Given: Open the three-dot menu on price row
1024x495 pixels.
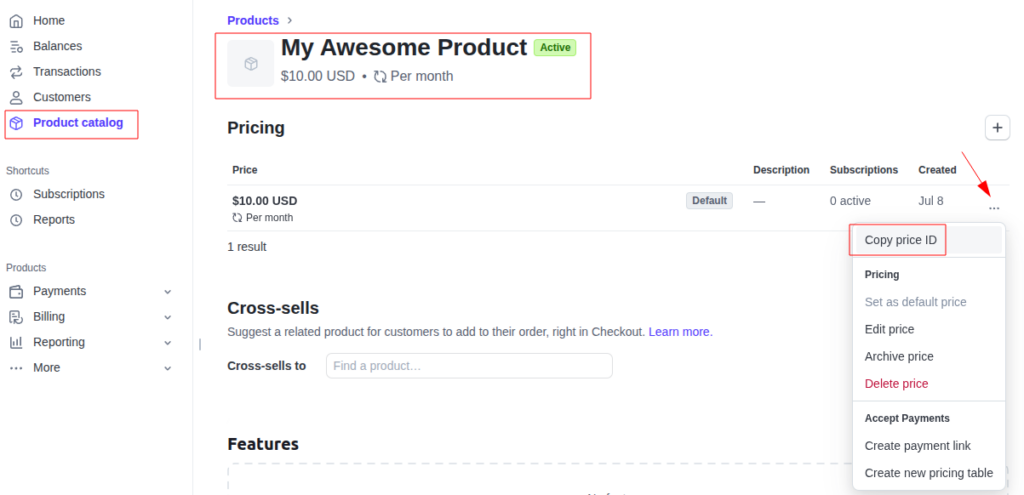Looking at the screenshot, I should pyautogui.click(x=993, y=208).
